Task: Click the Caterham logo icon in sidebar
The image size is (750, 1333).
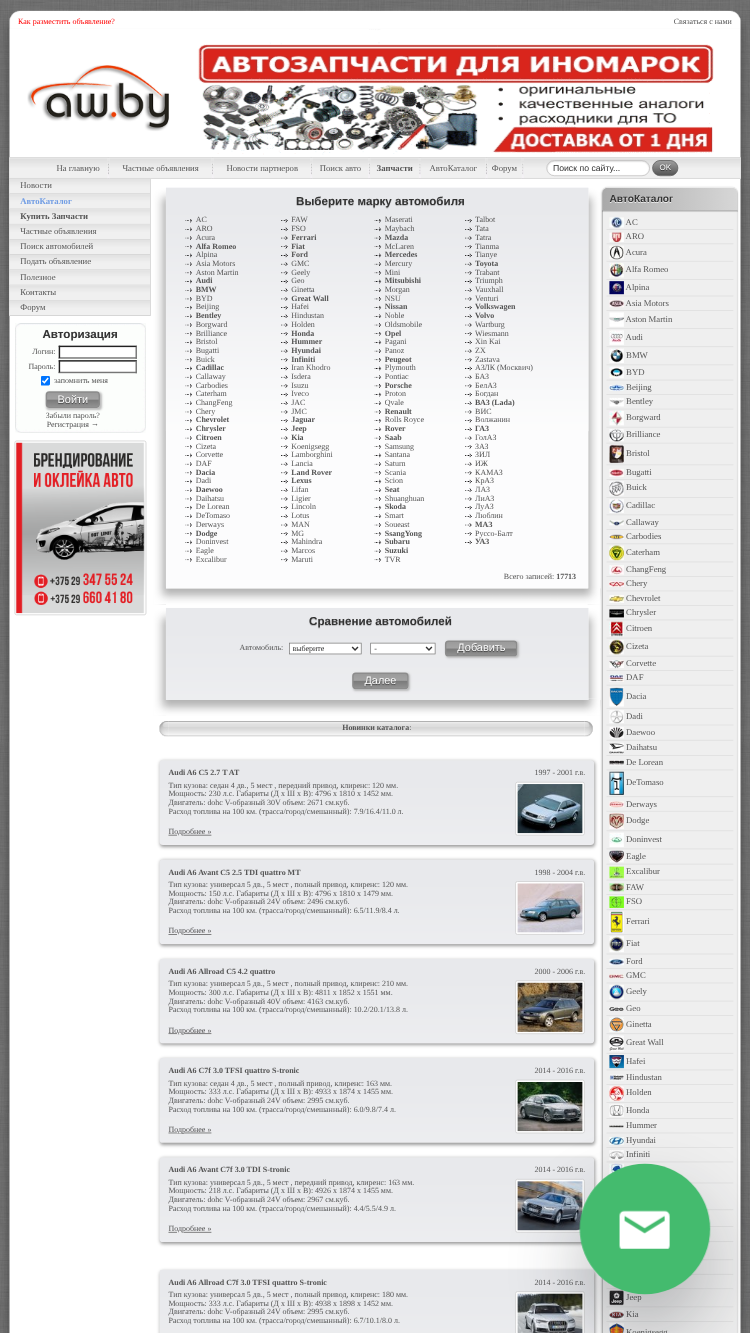Action: tap(616, 553)
